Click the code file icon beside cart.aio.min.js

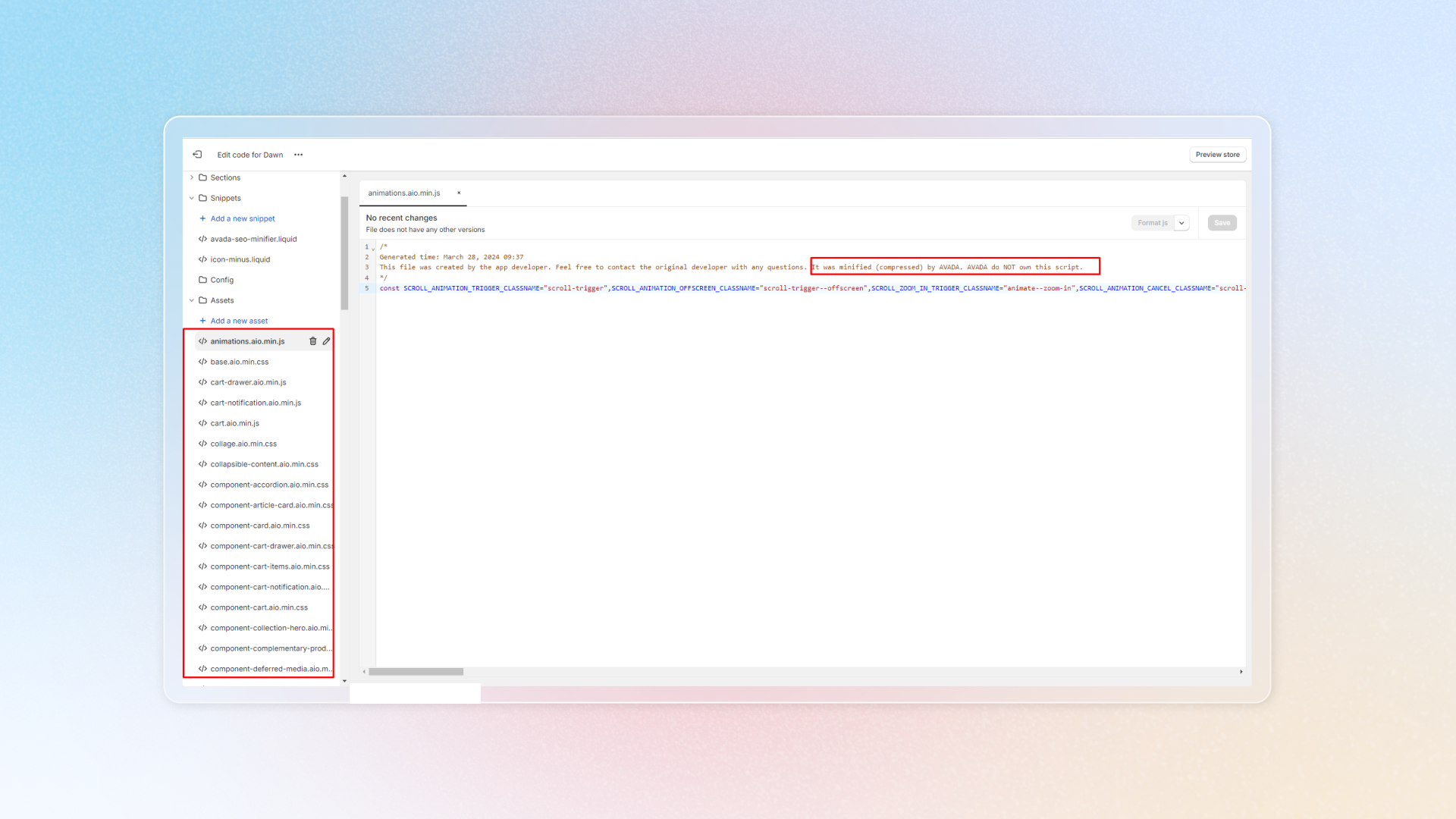coord(202,423)
